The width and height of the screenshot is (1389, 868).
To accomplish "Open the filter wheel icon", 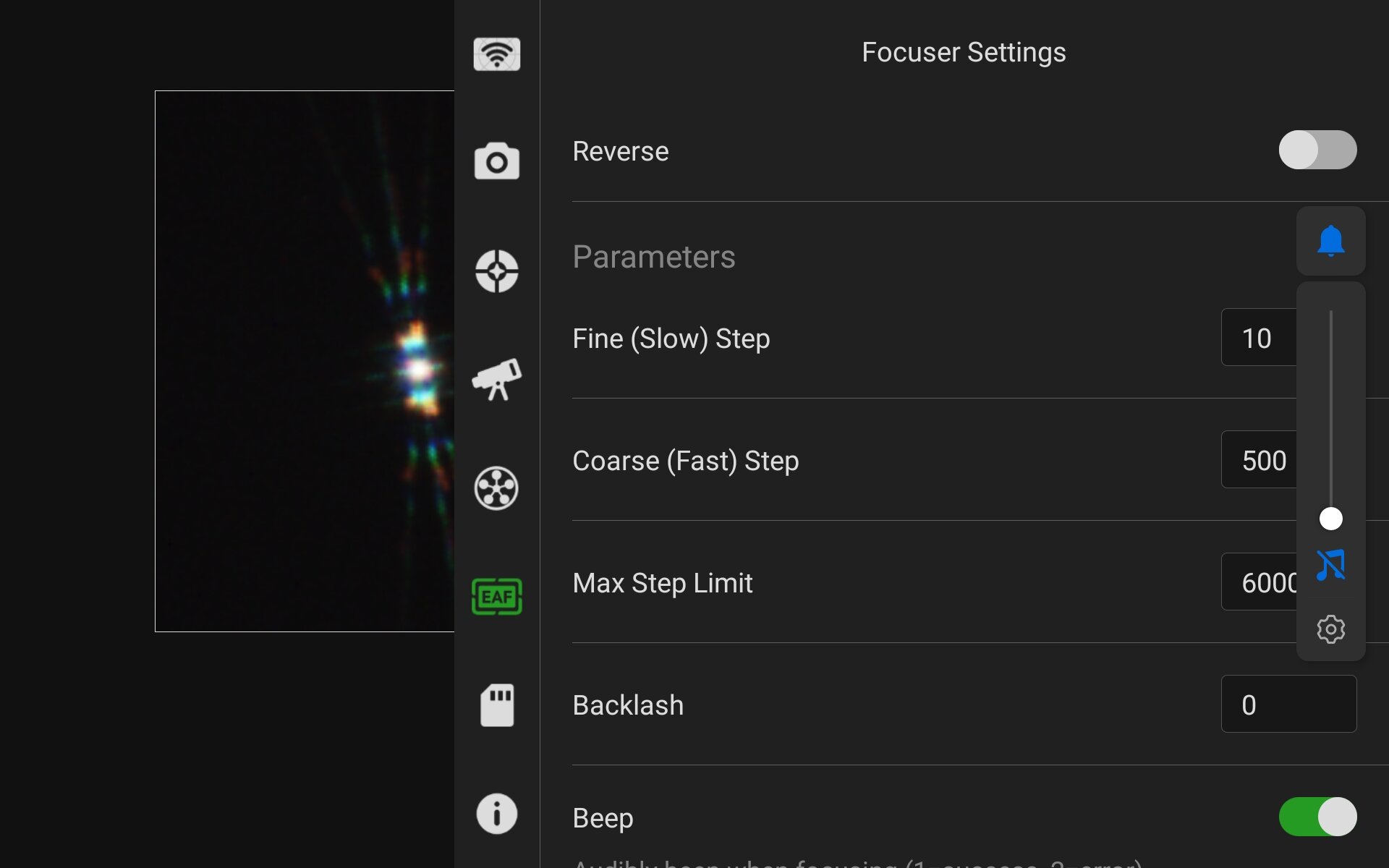I will 496,488.
